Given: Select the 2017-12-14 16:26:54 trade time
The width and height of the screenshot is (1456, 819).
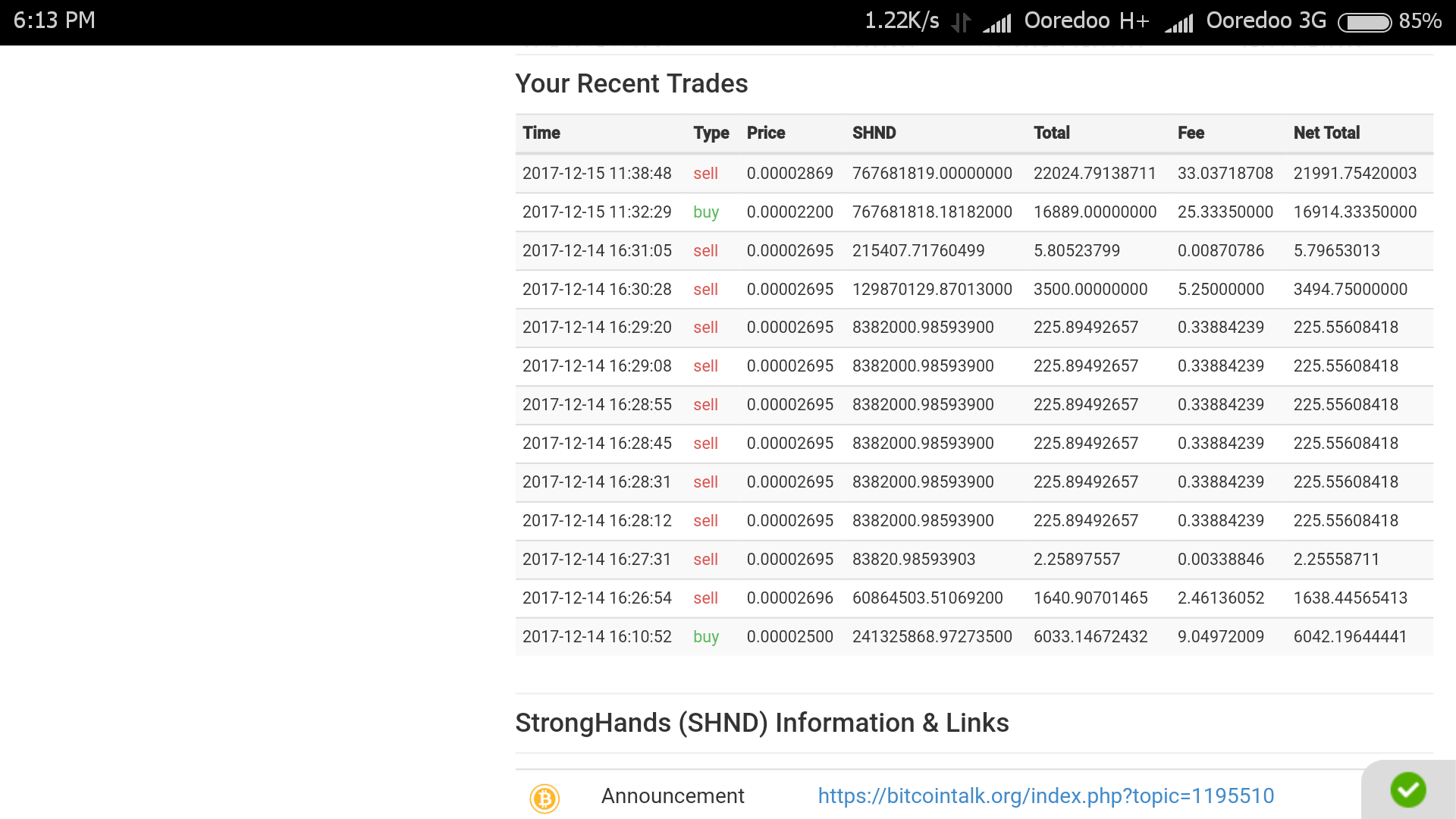Looking at the screenshot, I should tap(597, 598).
